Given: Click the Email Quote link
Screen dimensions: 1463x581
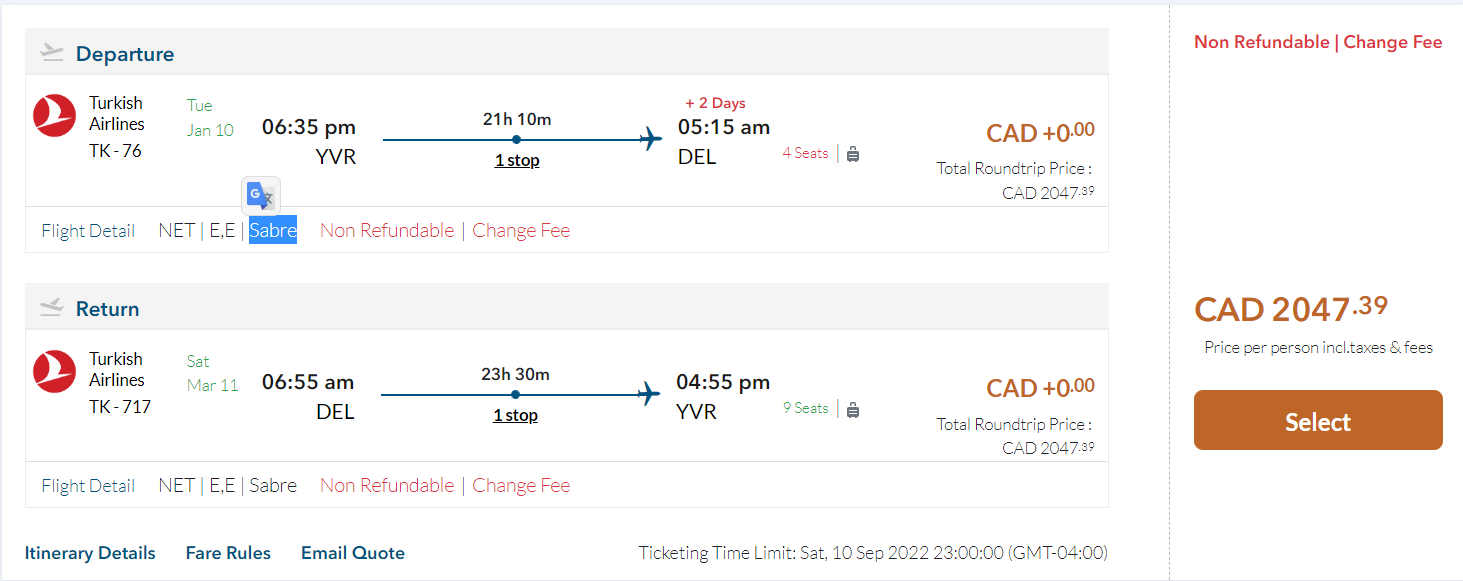Looking at the screenshot, I should (353, 553).
